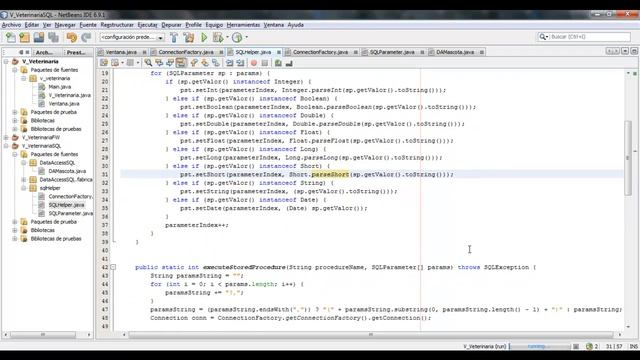Click the run progress bar in status bar

click(540, 347)
